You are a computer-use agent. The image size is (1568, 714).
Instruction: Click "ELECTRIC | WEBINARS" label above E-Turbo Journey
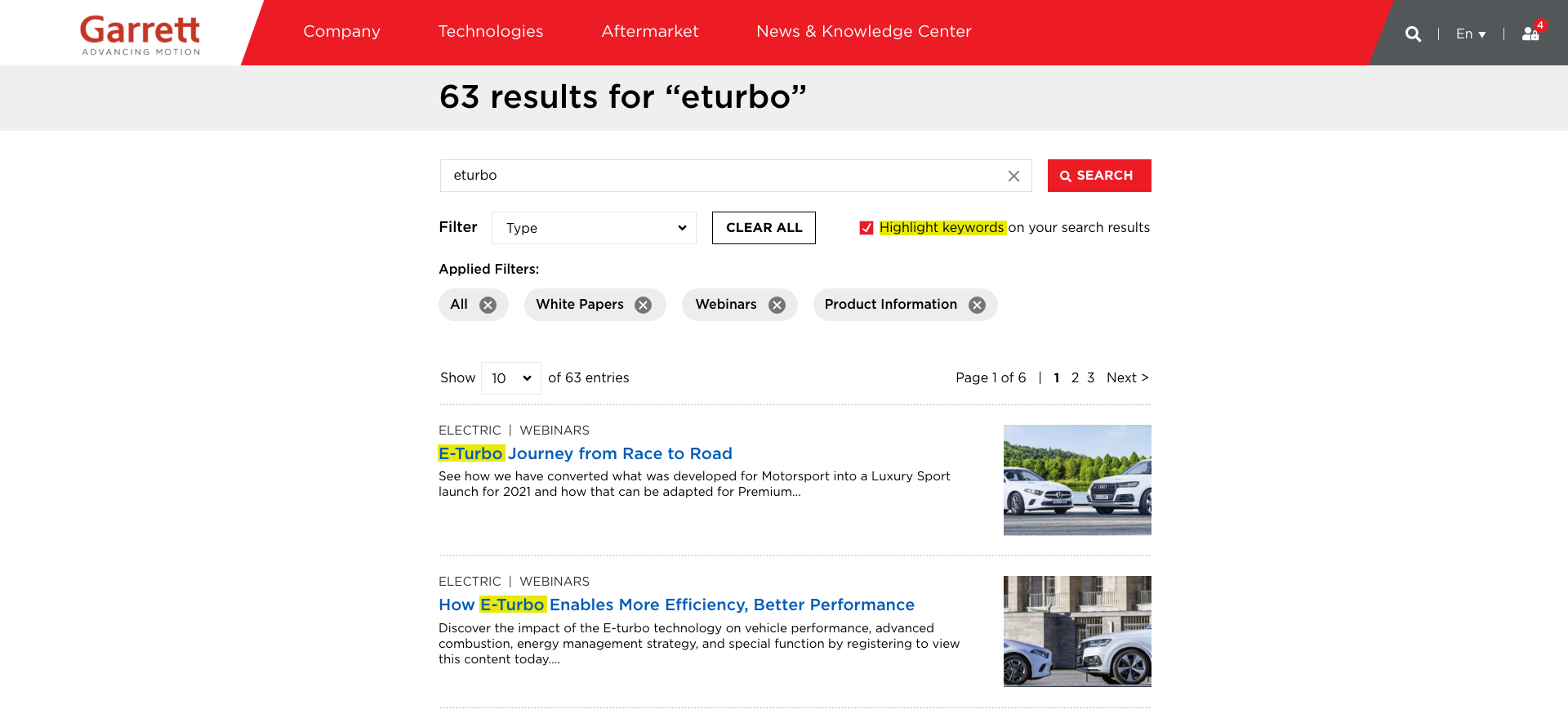[514, 431]
